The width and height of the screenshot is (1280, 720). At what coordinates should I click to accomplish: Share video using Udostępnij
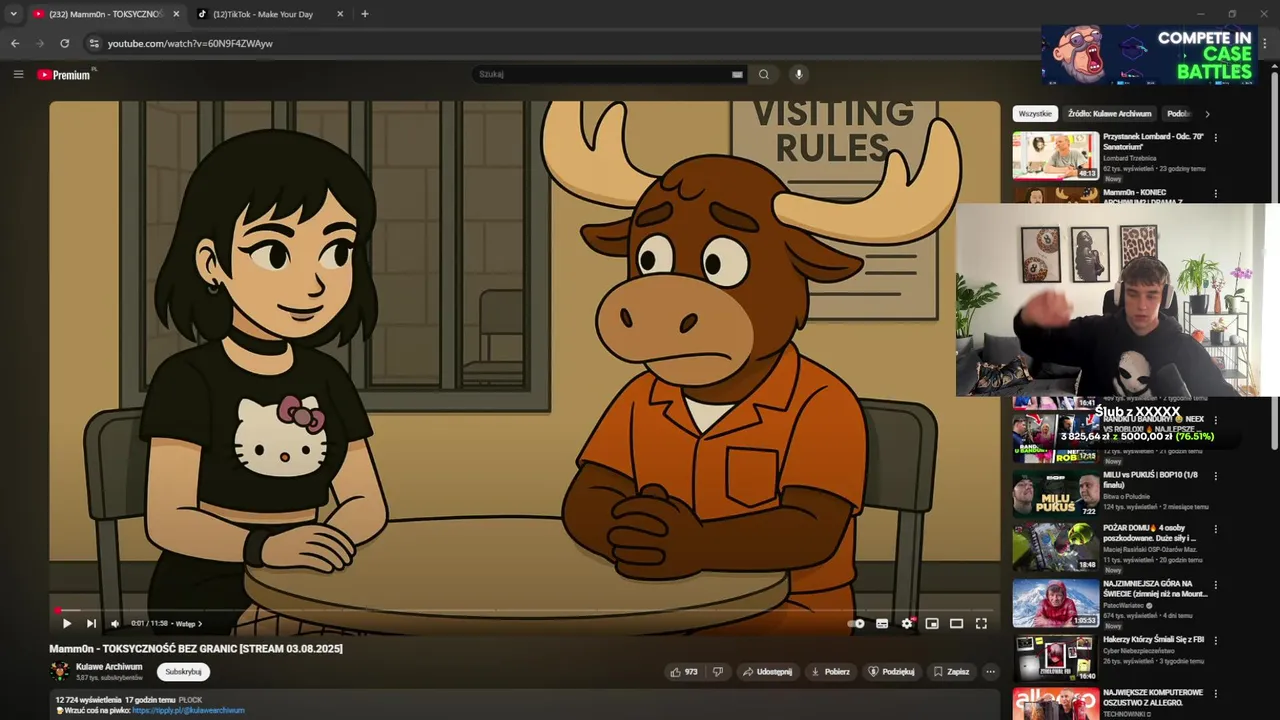point(768,672)
